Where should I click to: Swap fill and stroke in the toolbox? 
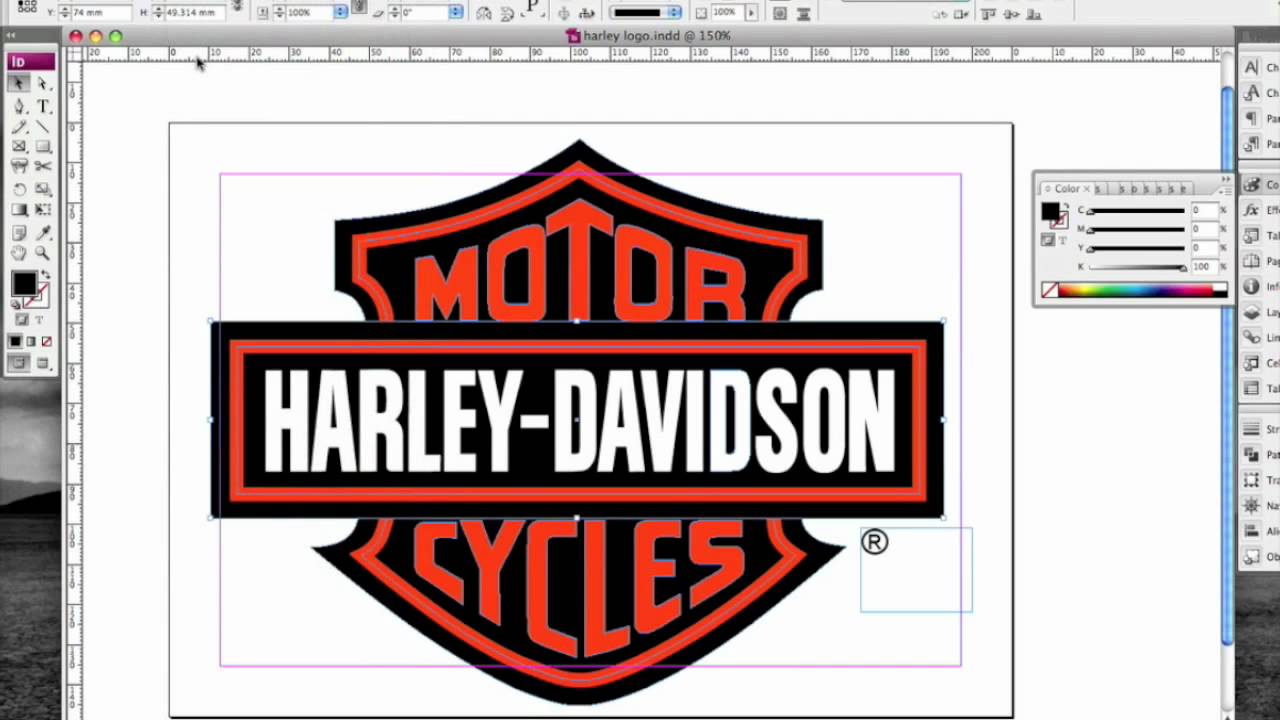click(44, 275)
